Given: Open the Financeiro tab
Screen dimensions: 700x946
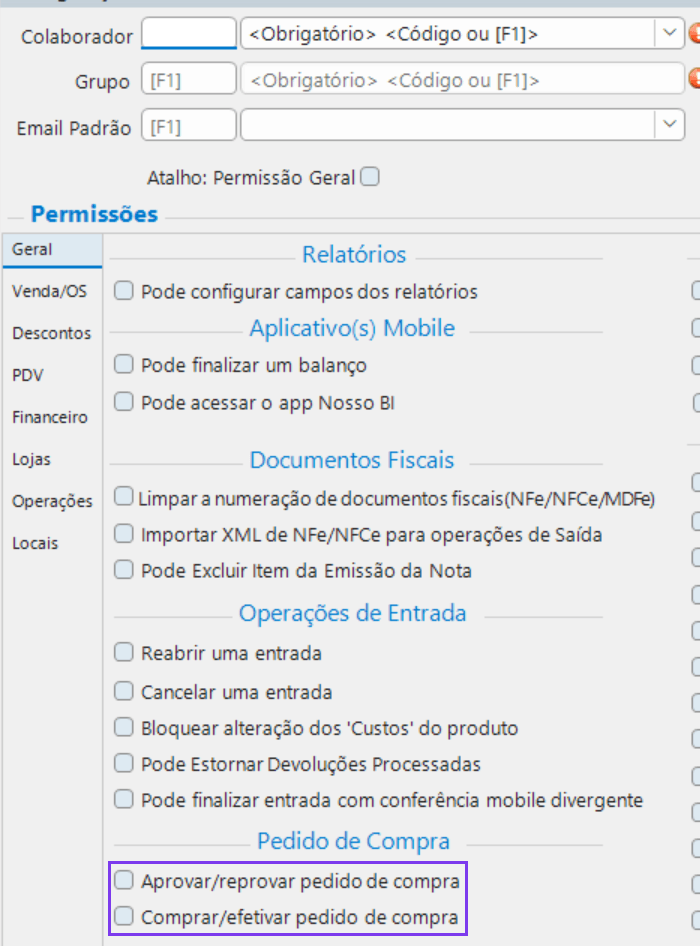Looking at the screenshot, I should click(x=50, y=417).
